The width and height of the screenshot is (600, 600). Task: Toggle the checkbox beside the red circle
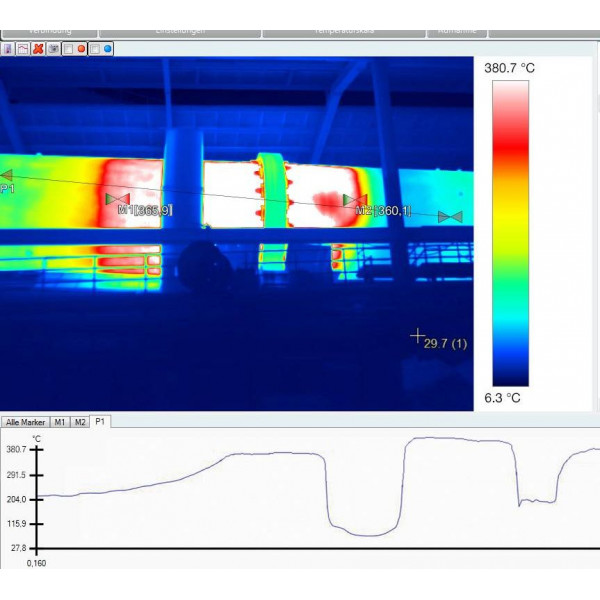[68, 48]
